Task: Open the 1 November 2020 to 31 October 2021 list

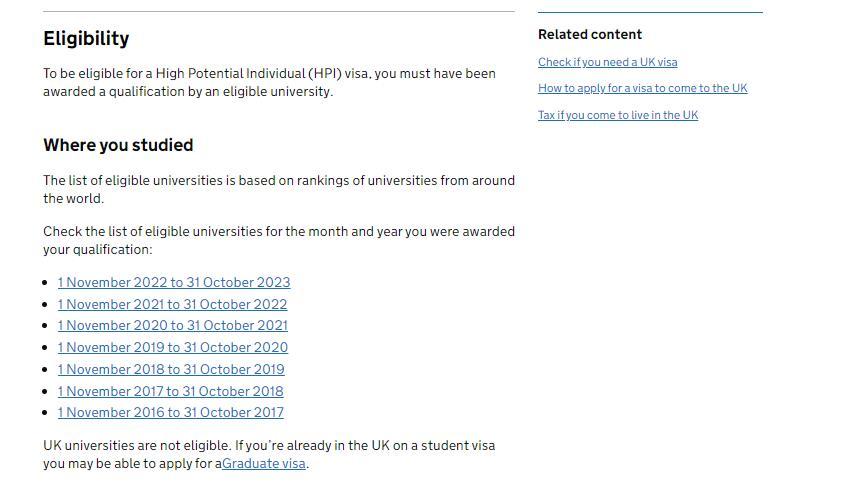Action: point(173,325)
